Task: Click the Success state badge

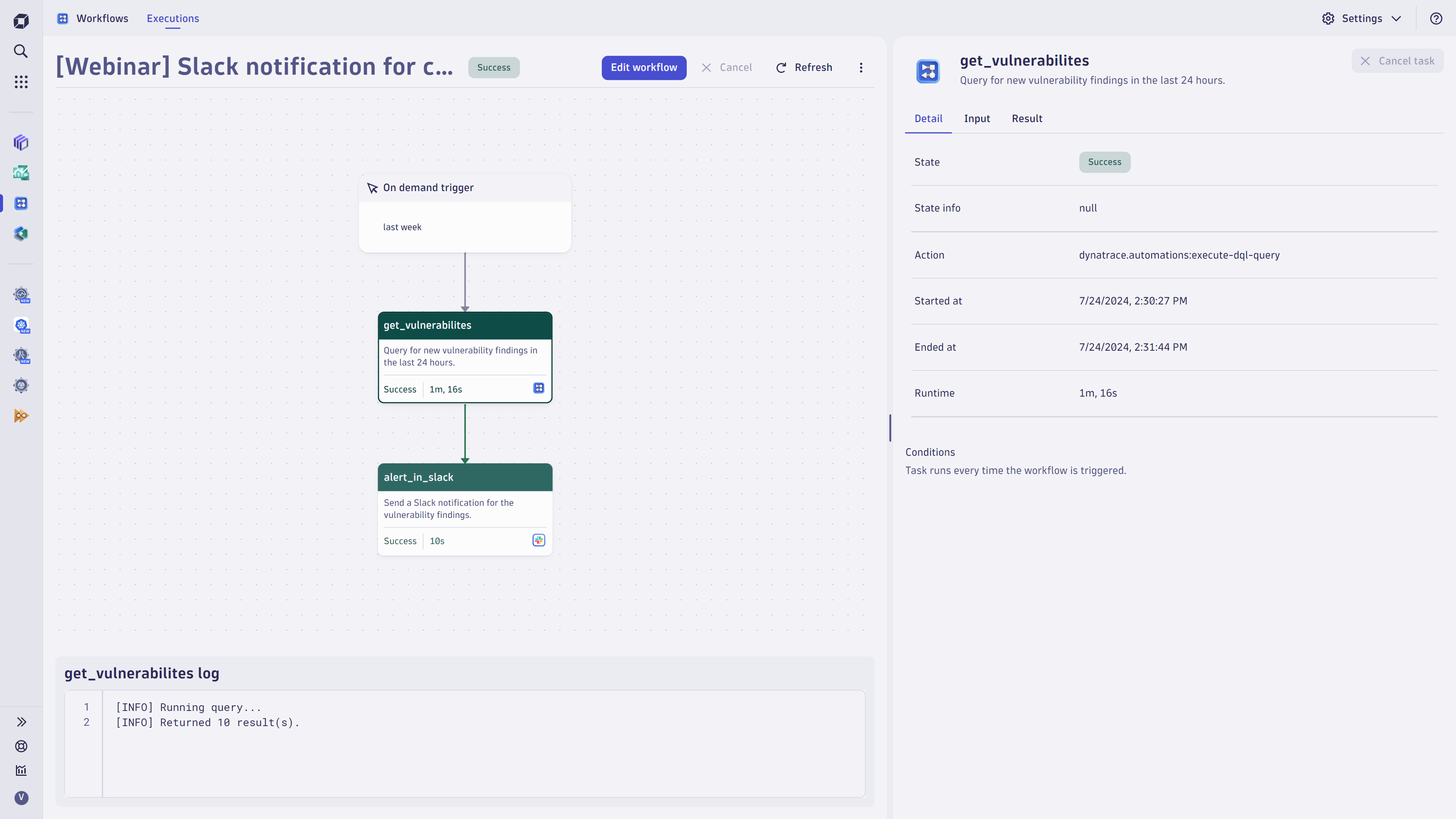Action: click(x=1105, y=162)
